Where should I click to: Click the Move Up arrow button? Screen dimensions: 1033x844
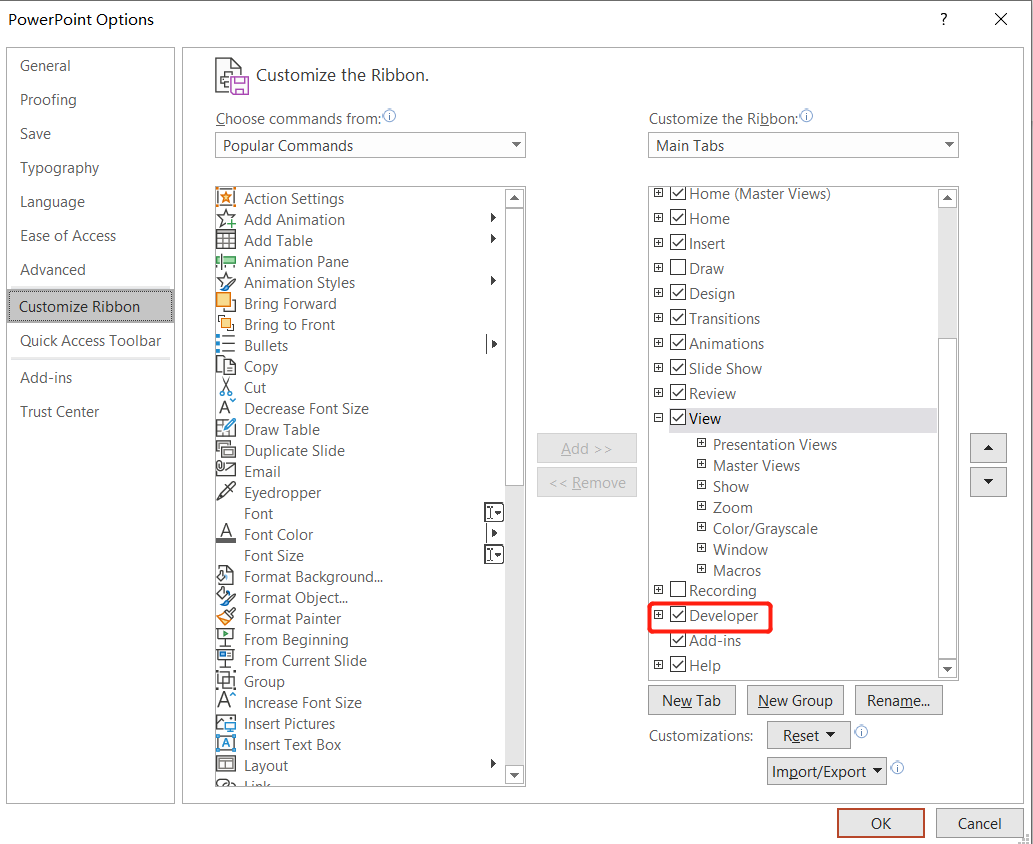(988, 447)
